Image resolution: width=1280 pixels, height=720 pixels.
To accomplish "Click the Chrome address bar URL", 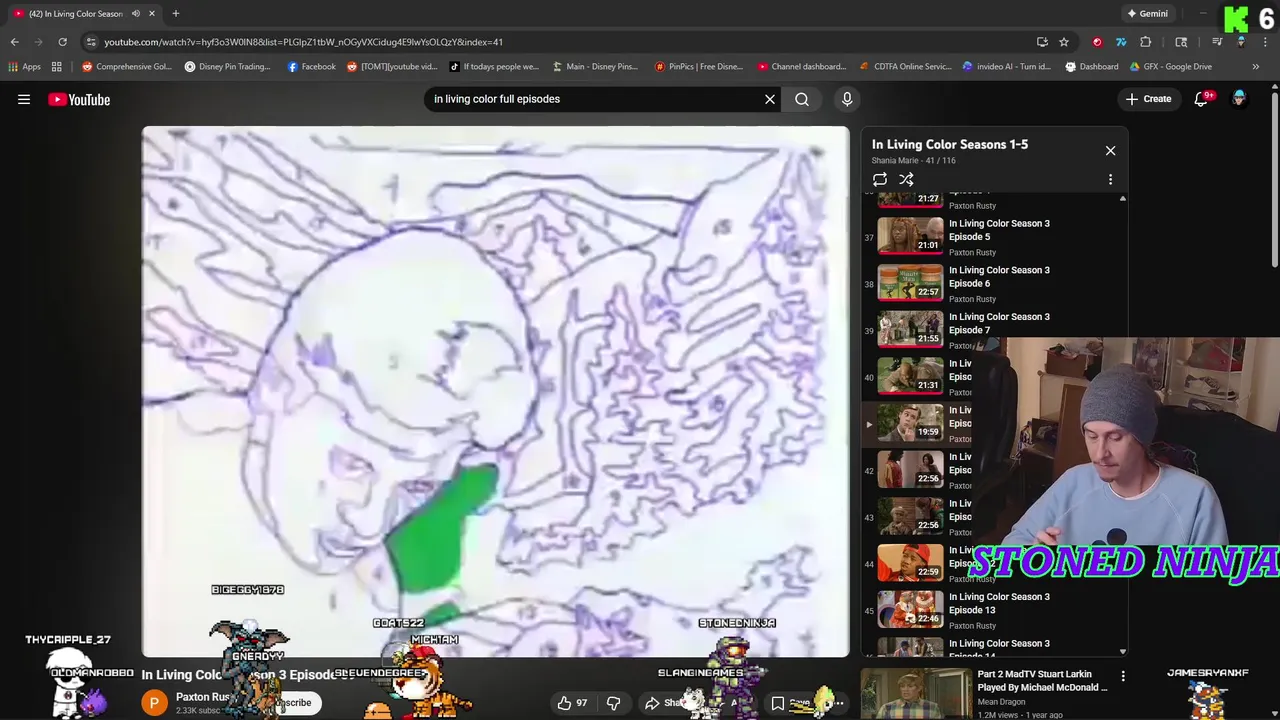I will [303, 42].
